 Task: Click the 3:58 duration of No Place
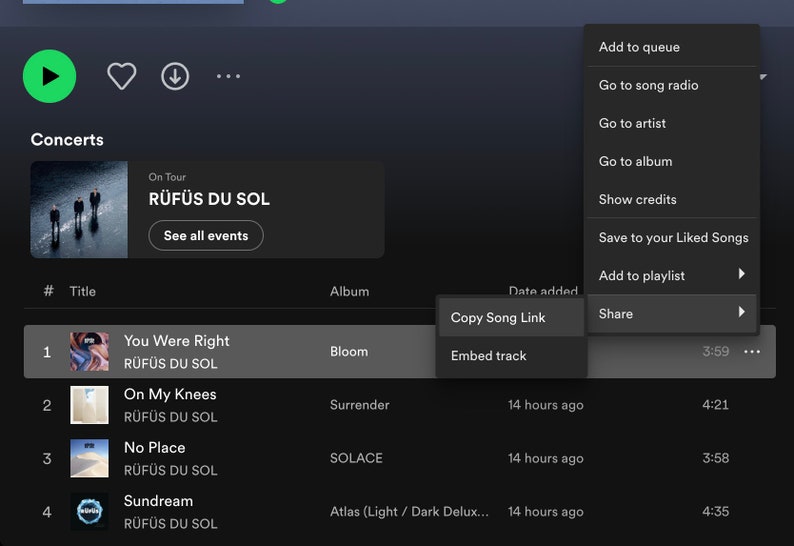tap(716, 458)
